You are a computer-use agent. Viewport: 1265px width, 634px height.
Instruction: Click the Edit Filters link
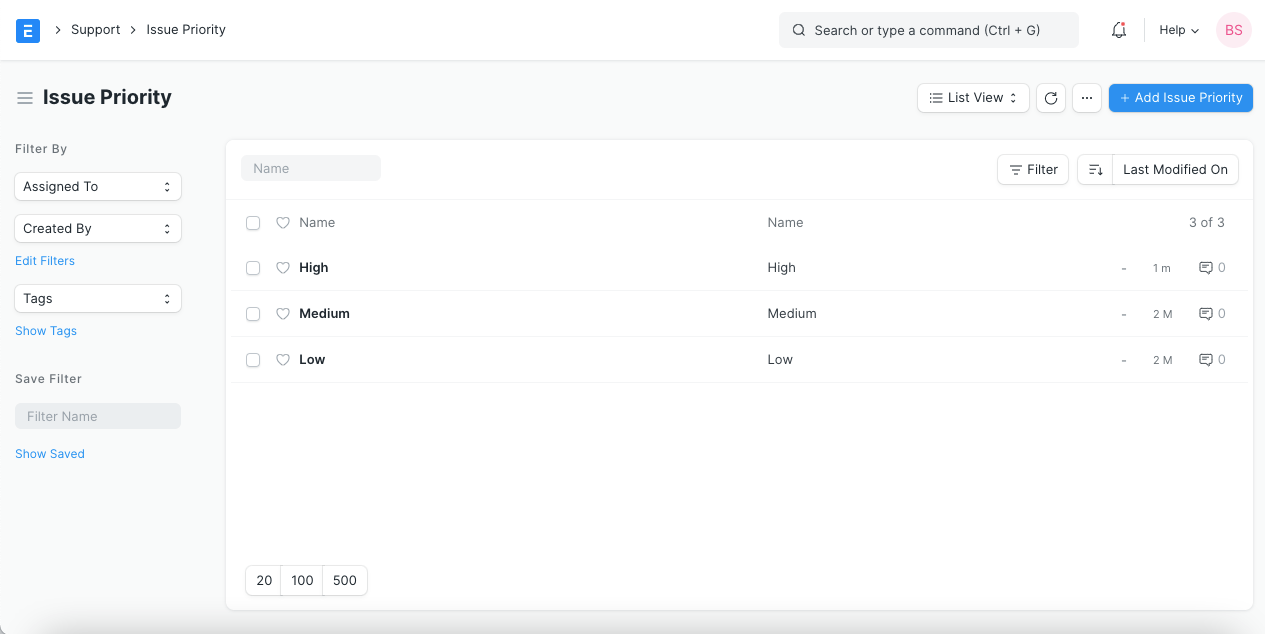pos(45,261)
